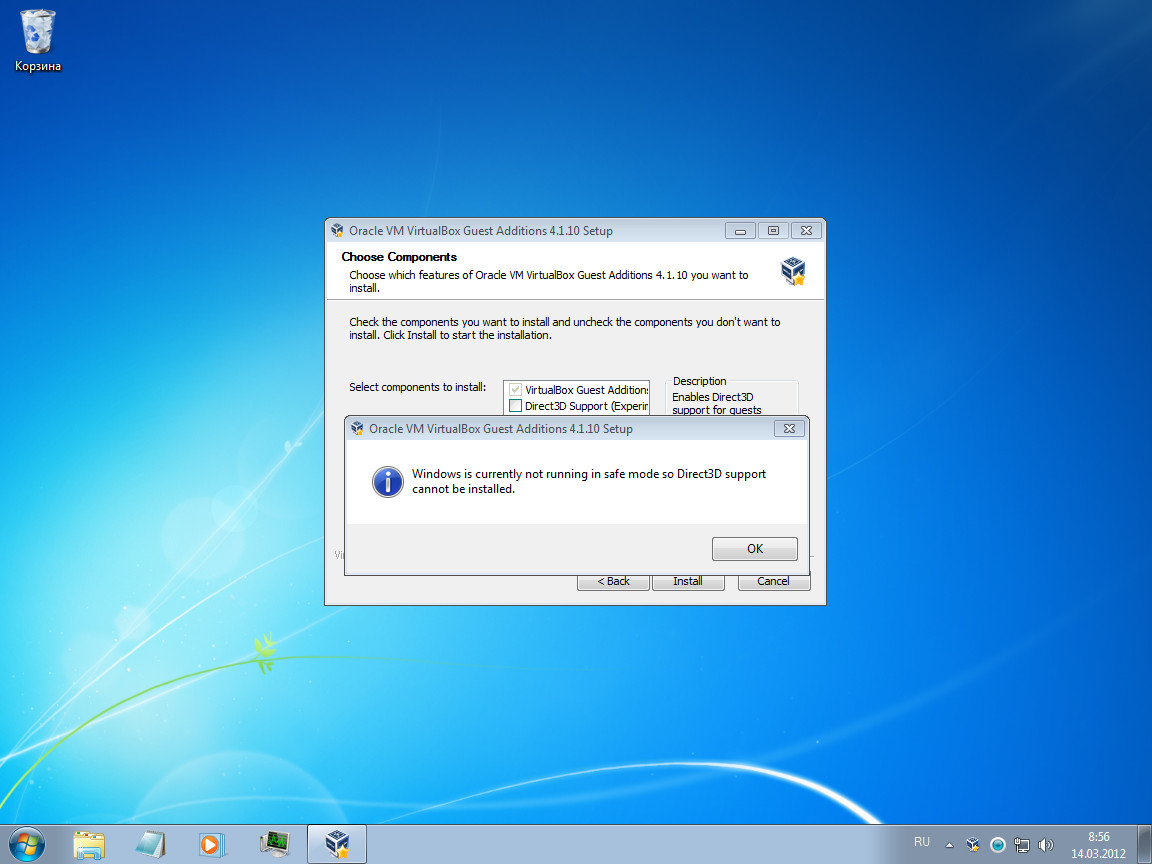Enable the Direct3D Support checkbox
The image size is (1152, 864).
point(516,406)
